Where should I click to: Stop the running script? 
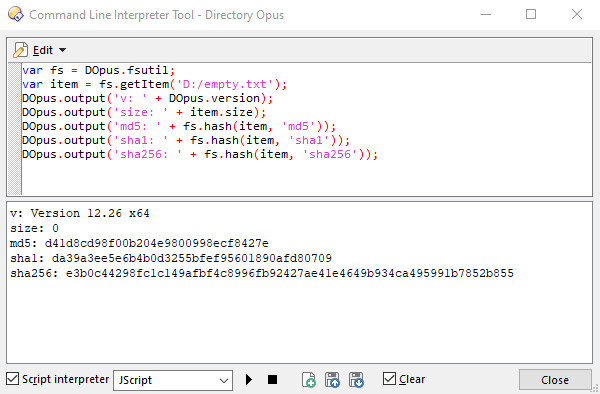[272, 379]
